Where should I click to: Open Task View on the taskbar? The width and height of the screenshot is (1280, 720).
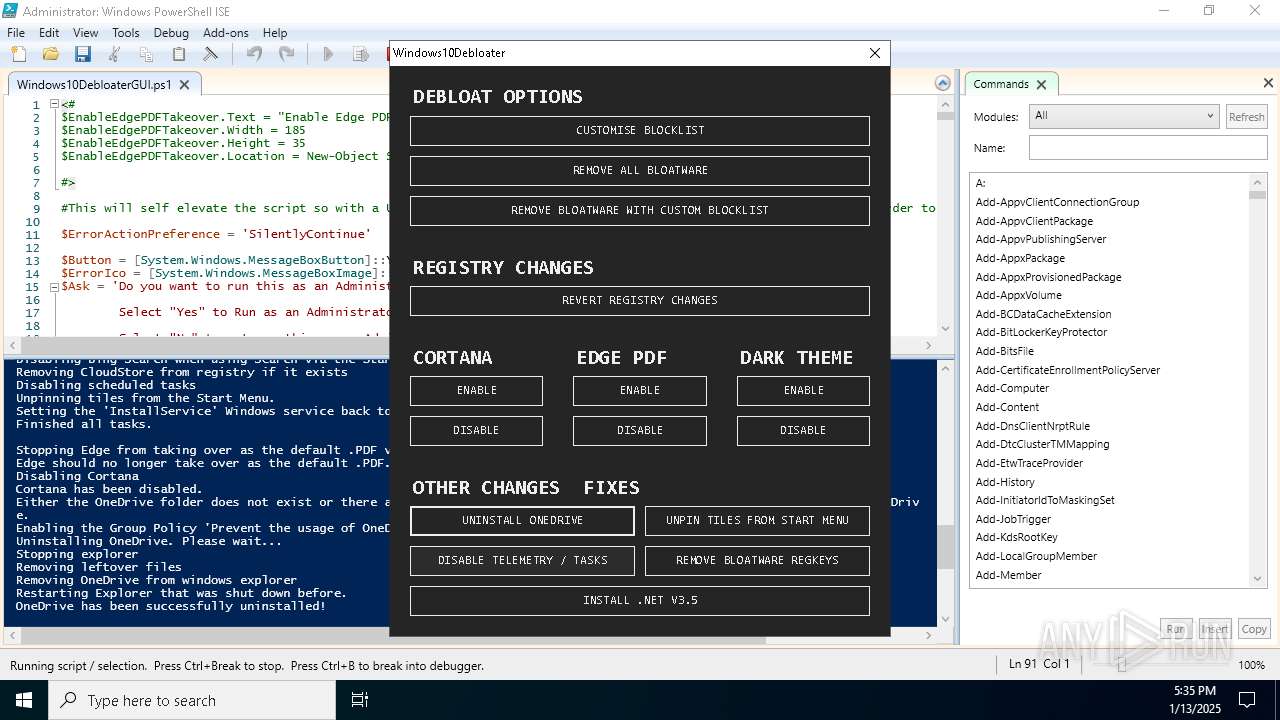click(360, 700)
